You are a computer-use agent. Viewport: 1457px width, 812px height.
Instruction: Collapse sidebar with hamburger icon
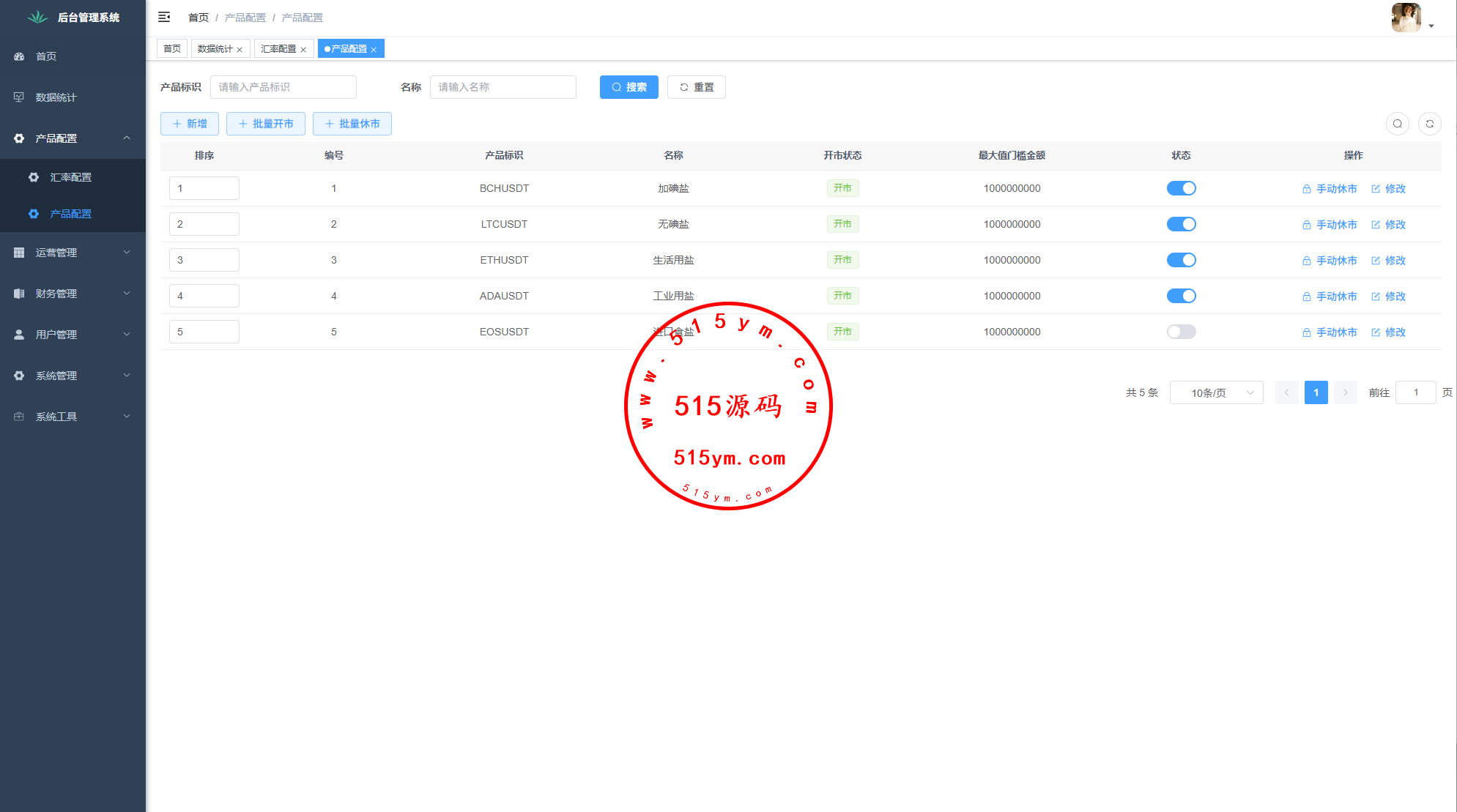tap(164, 17)
